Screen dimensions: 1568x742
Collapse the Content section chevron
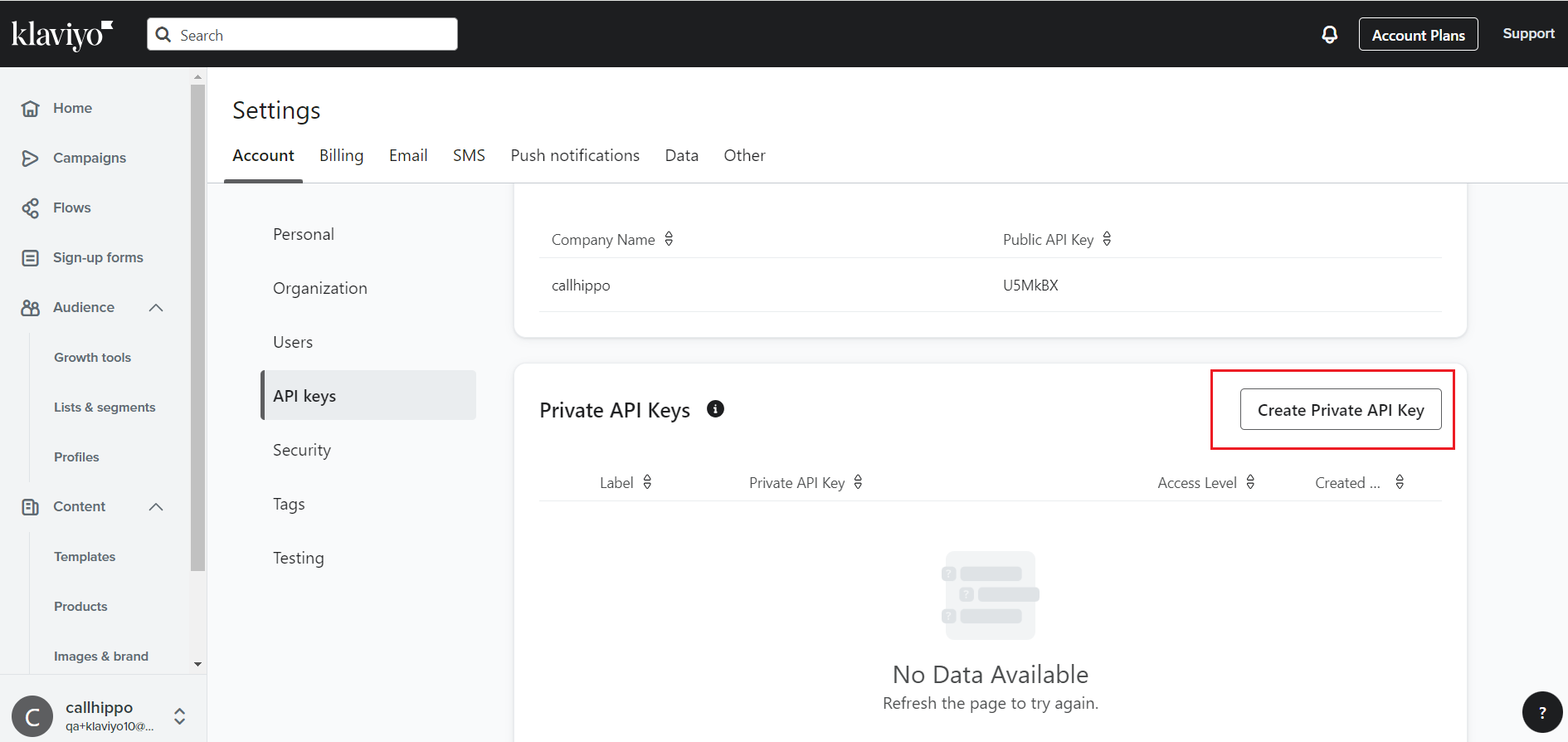(x=156, y=507)
